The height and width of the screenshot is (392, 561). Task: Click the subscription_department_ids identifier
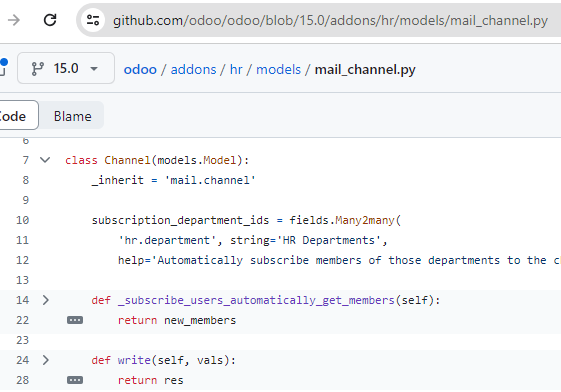coord(180,220)
